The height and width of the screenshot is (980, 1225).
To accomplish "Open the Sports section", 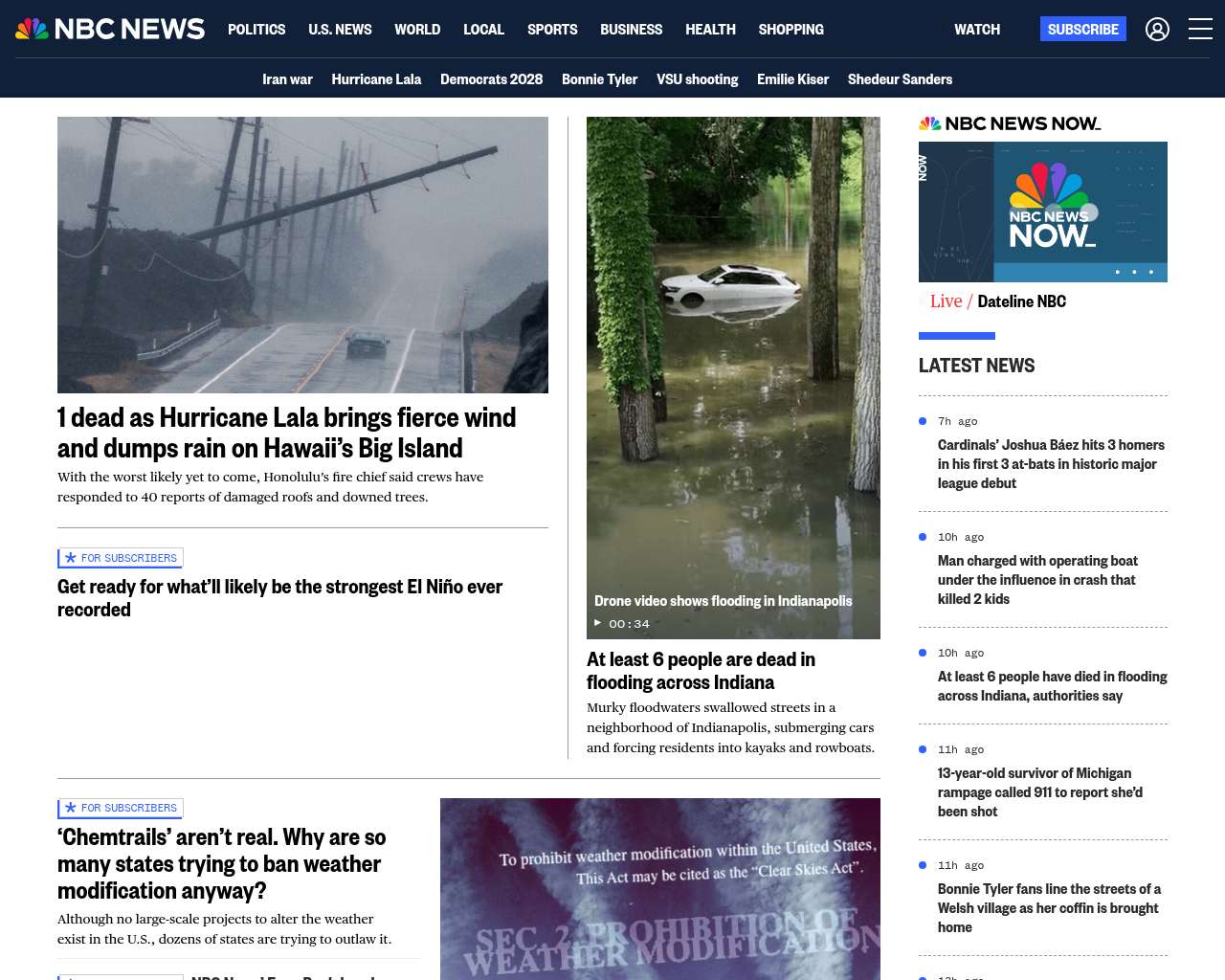I will [552, 30].
